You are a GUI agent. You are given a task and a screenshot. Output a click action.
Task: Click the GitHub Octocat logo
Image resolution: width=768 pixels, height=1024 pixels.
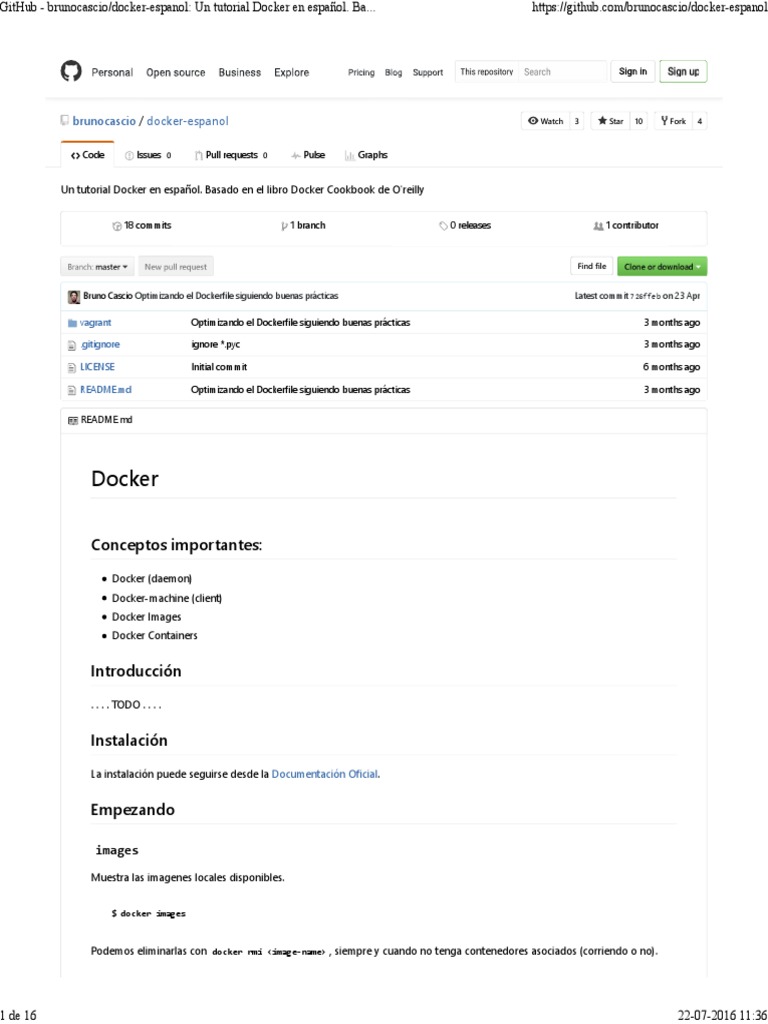(x=71, y=72)
